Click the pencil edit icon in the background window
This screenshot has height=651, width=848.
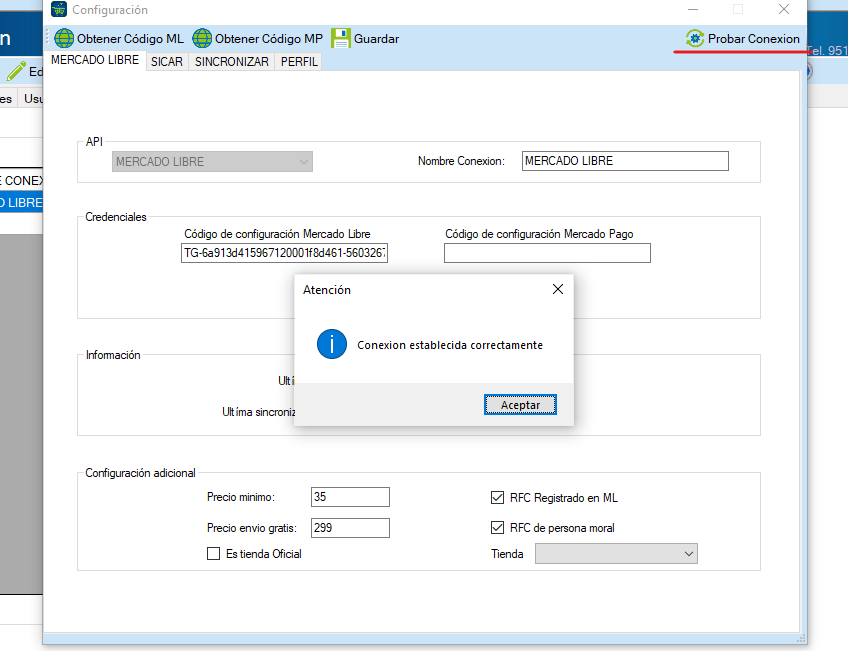pyautogui.click(x=16, y=71)
